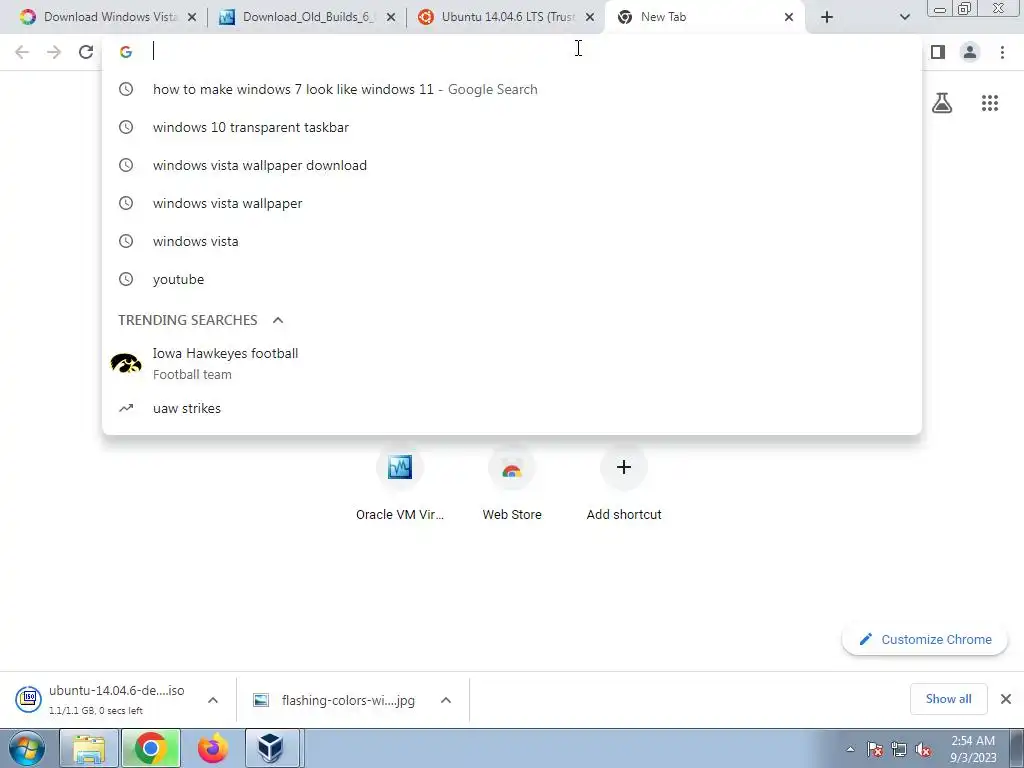Open the clock showing 2:54 AM
The image size is (1024, 768).
point(973,749)
